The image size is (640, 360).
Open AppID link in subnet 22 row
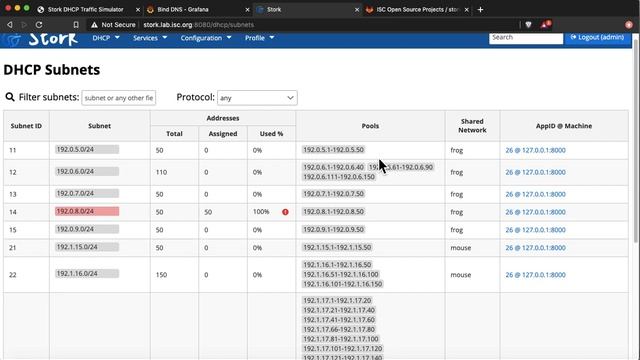click(535, 275)
